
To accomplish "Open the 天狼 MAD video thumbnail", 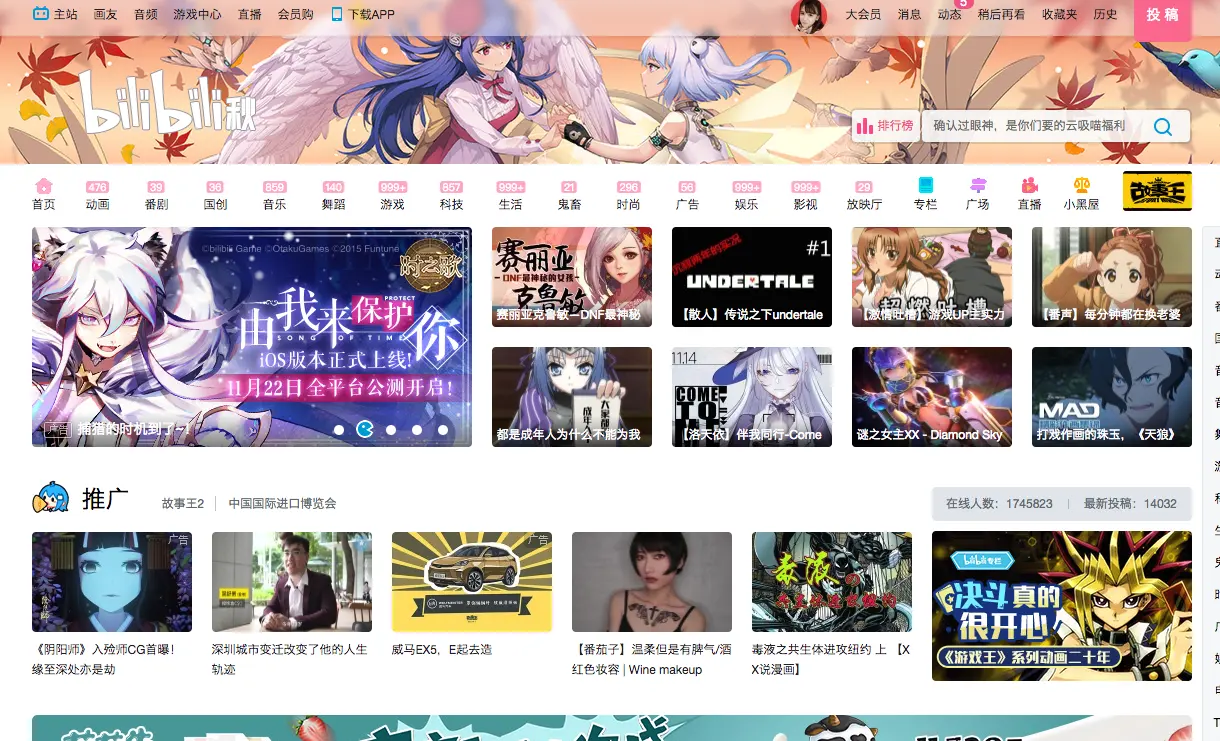I will pyautogui.click(x=1112, y=397).
